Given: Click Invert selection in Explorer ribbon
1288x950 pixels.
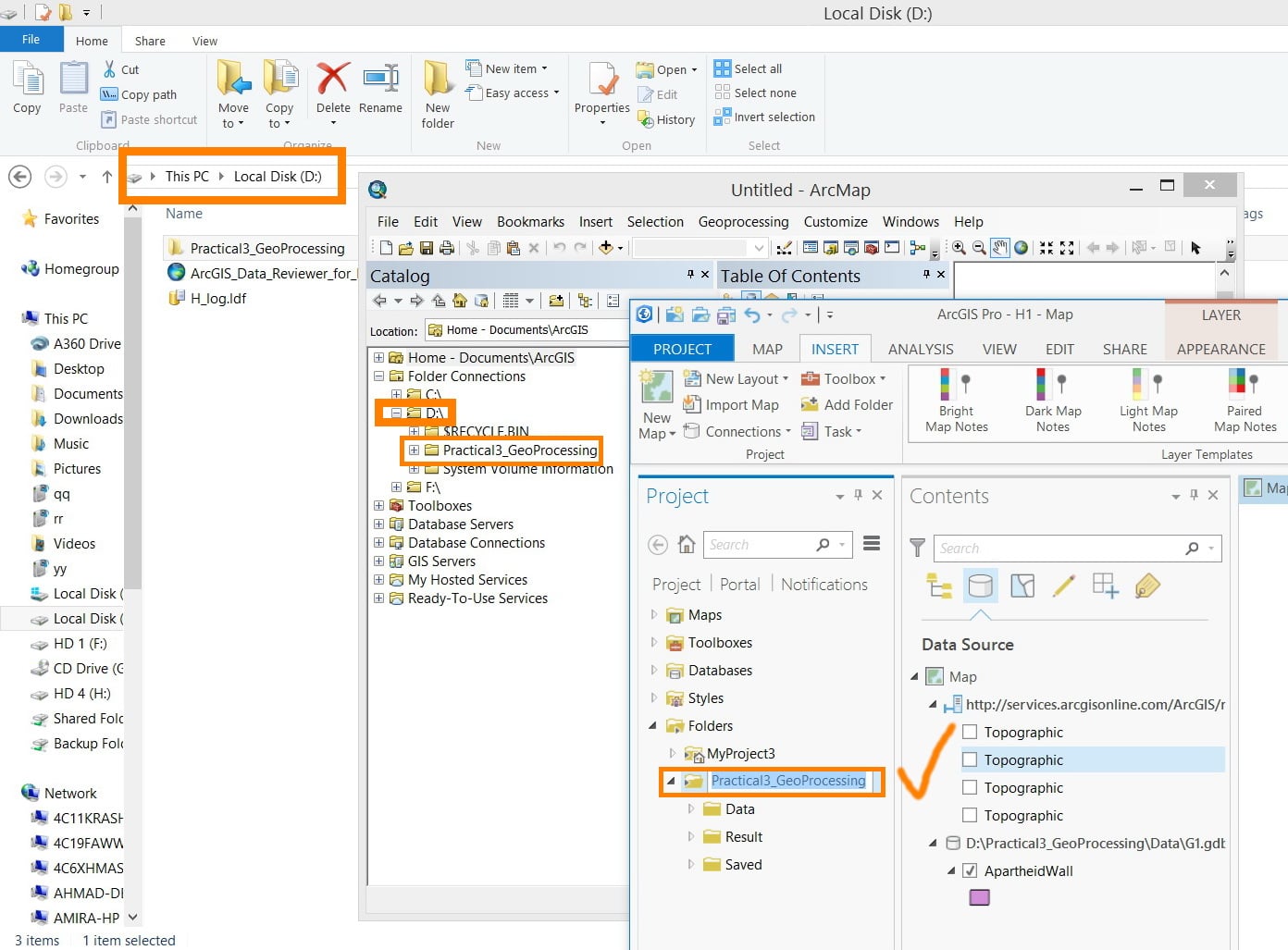Looking at the screenshot, I should coord(764,117).
